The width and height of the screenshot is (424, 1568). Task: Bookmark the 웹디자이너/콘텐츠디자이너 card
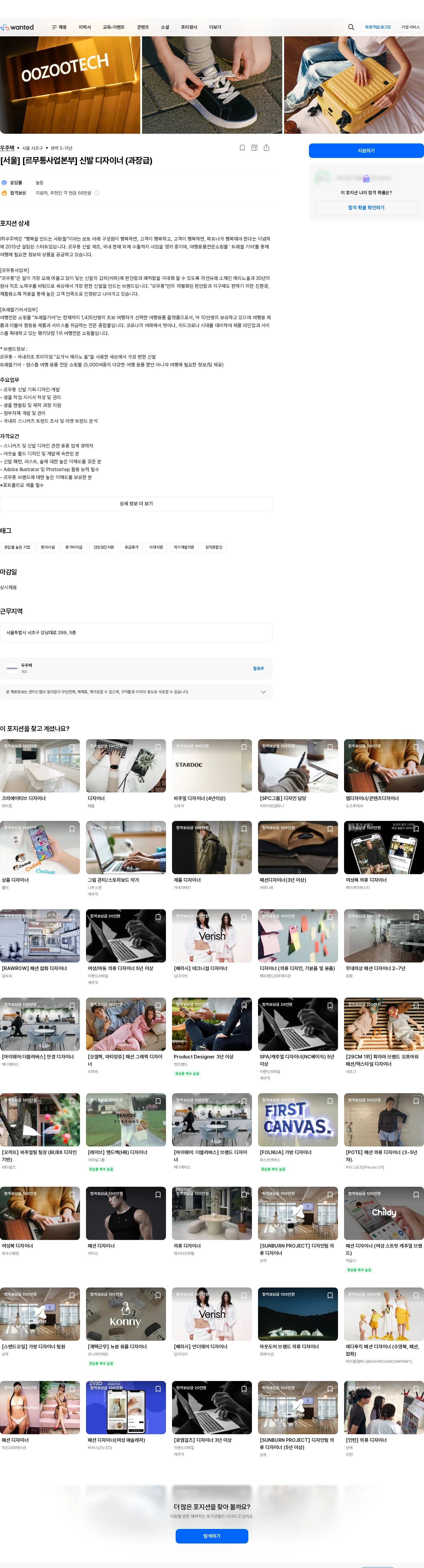(x=416, y=747)
